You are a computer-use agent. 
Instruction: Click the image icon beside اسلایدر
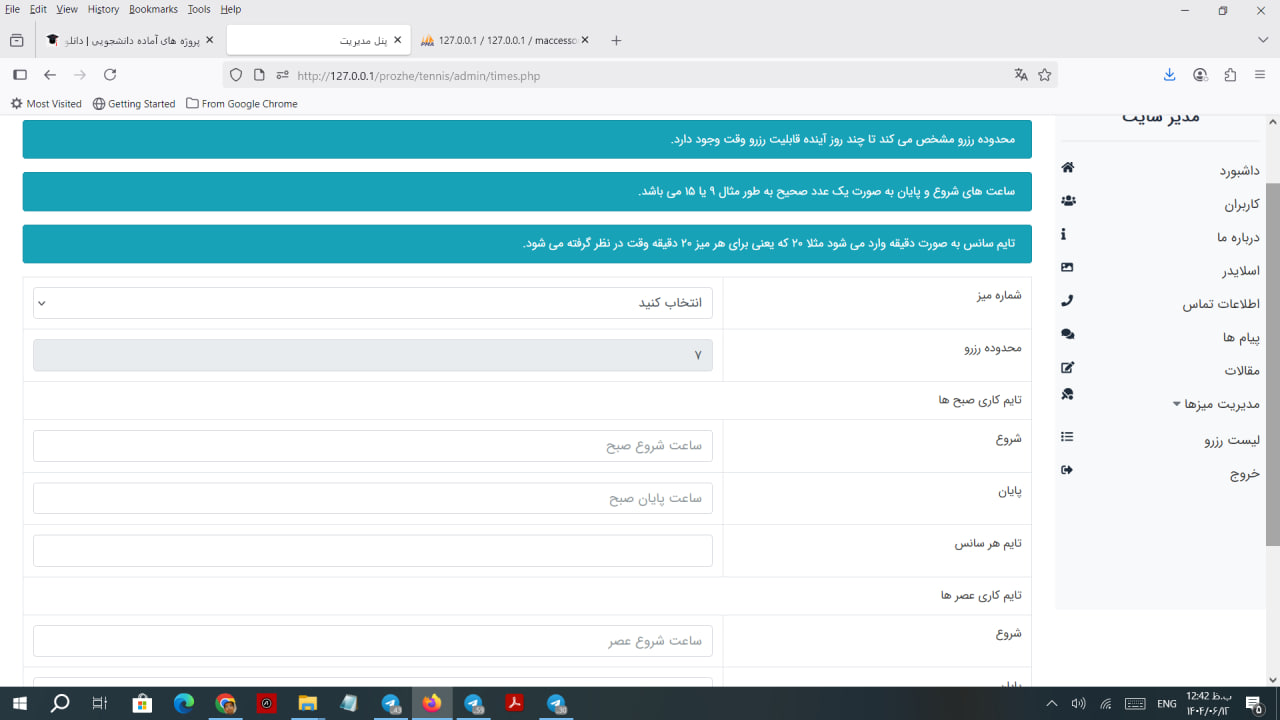[1067, 267]
